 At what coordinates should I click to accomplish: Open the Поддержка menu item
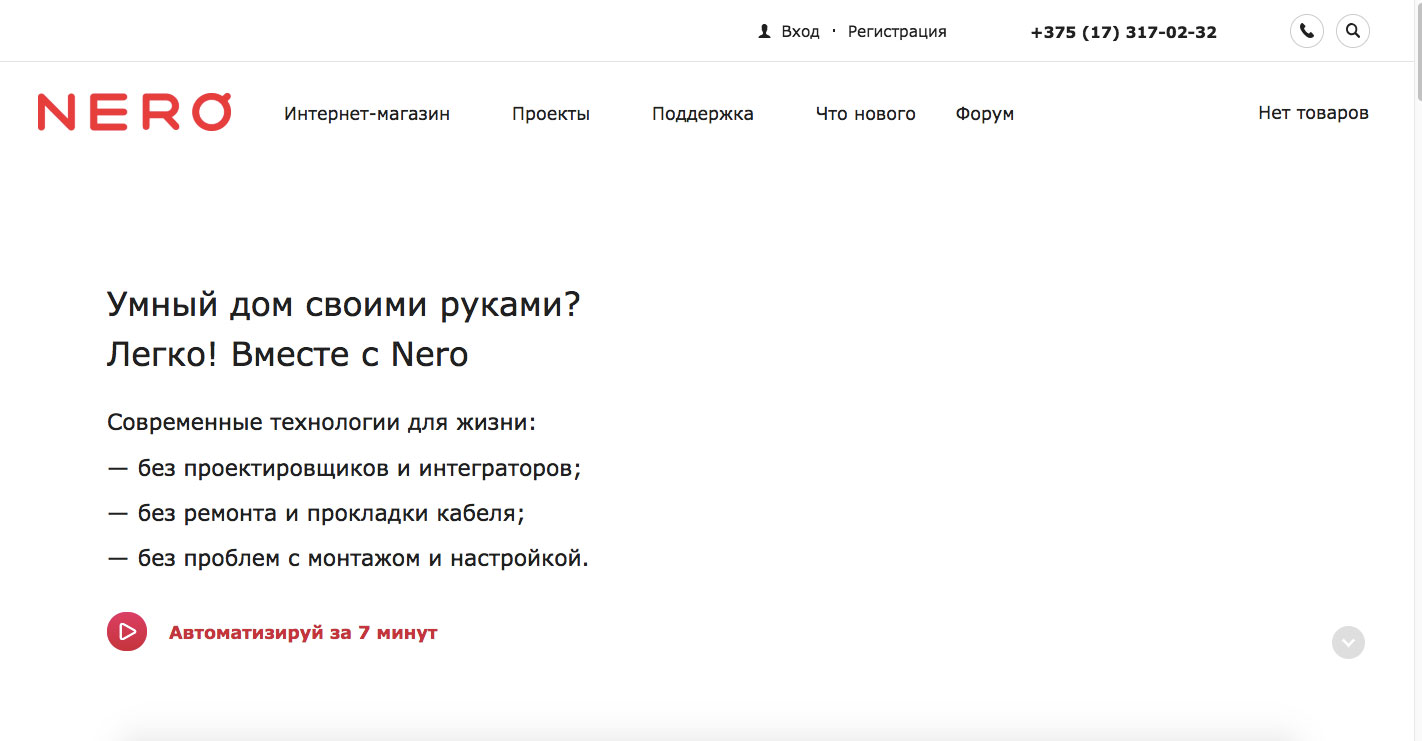(703, 114)
